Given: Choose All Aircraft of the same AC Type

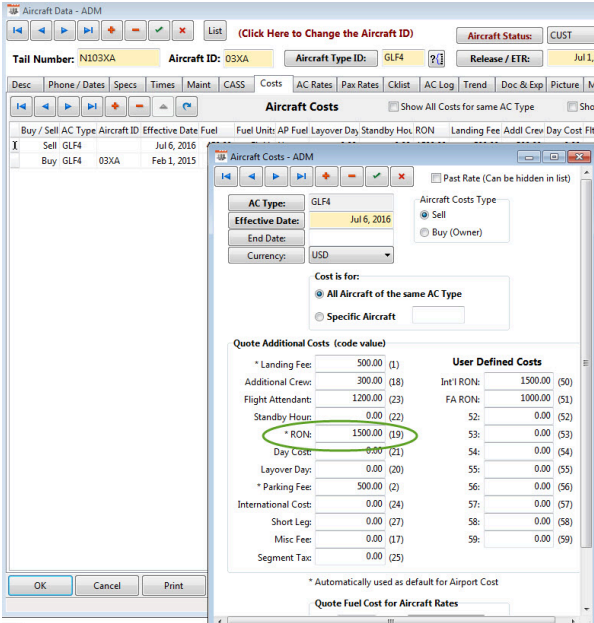Looking at the screenshot, I should click(x=319, y=294).
